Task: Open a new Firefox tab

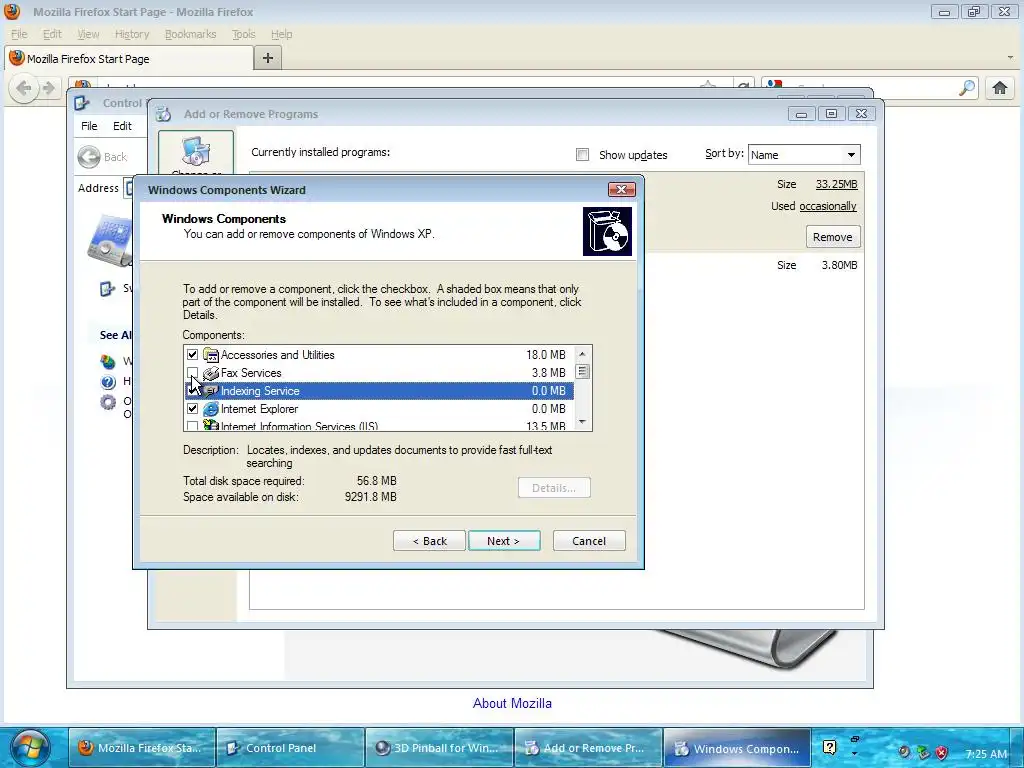Action: (x=268, y=57)
